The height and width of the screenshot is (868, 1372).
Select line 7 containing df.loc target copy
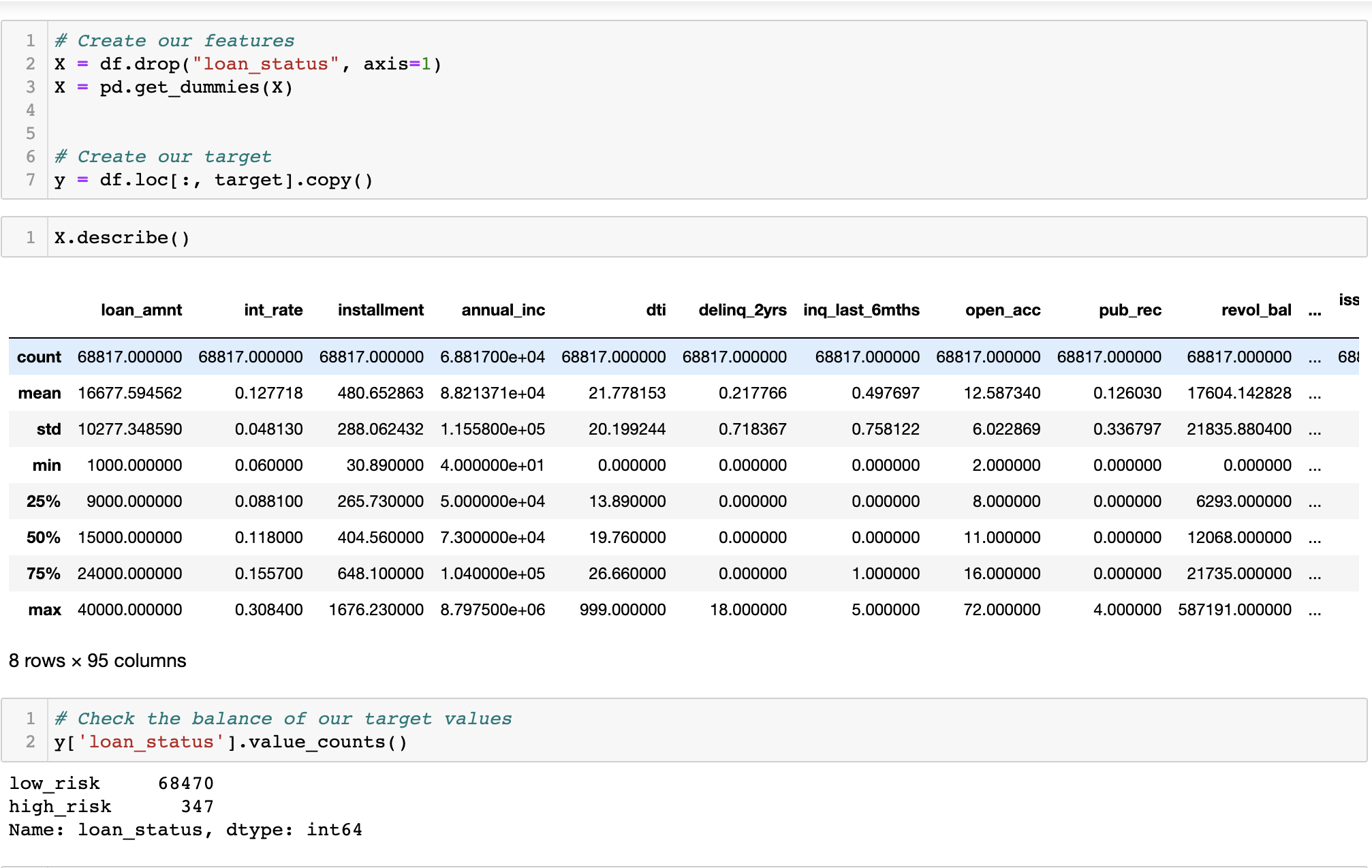tap(215, 180)
